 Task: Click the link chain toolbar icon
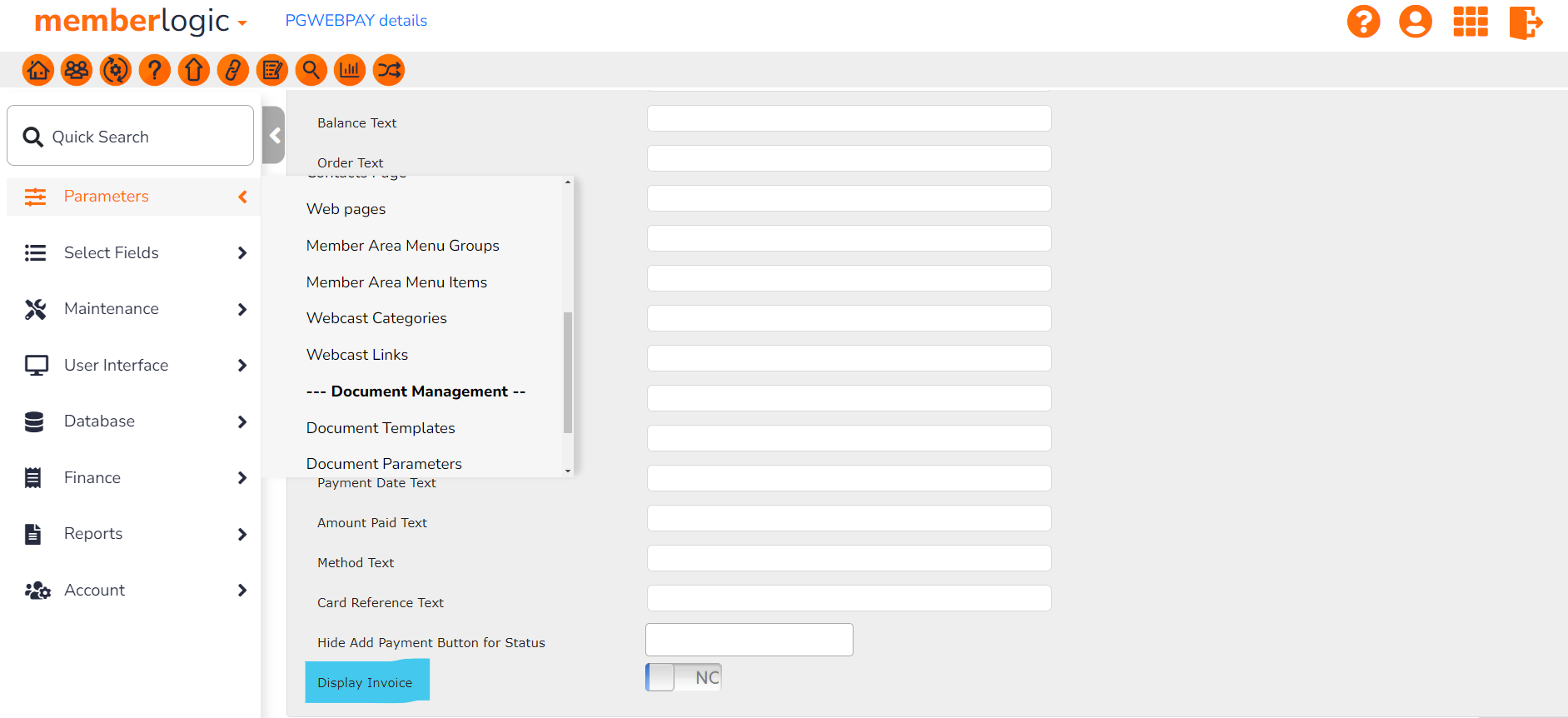(233, 71)
